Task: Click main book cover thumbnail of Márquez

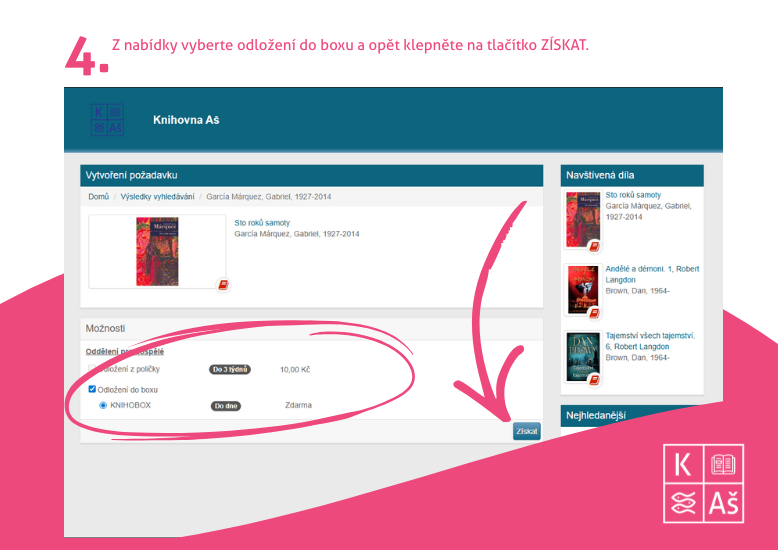Action: tap(156, 251)
